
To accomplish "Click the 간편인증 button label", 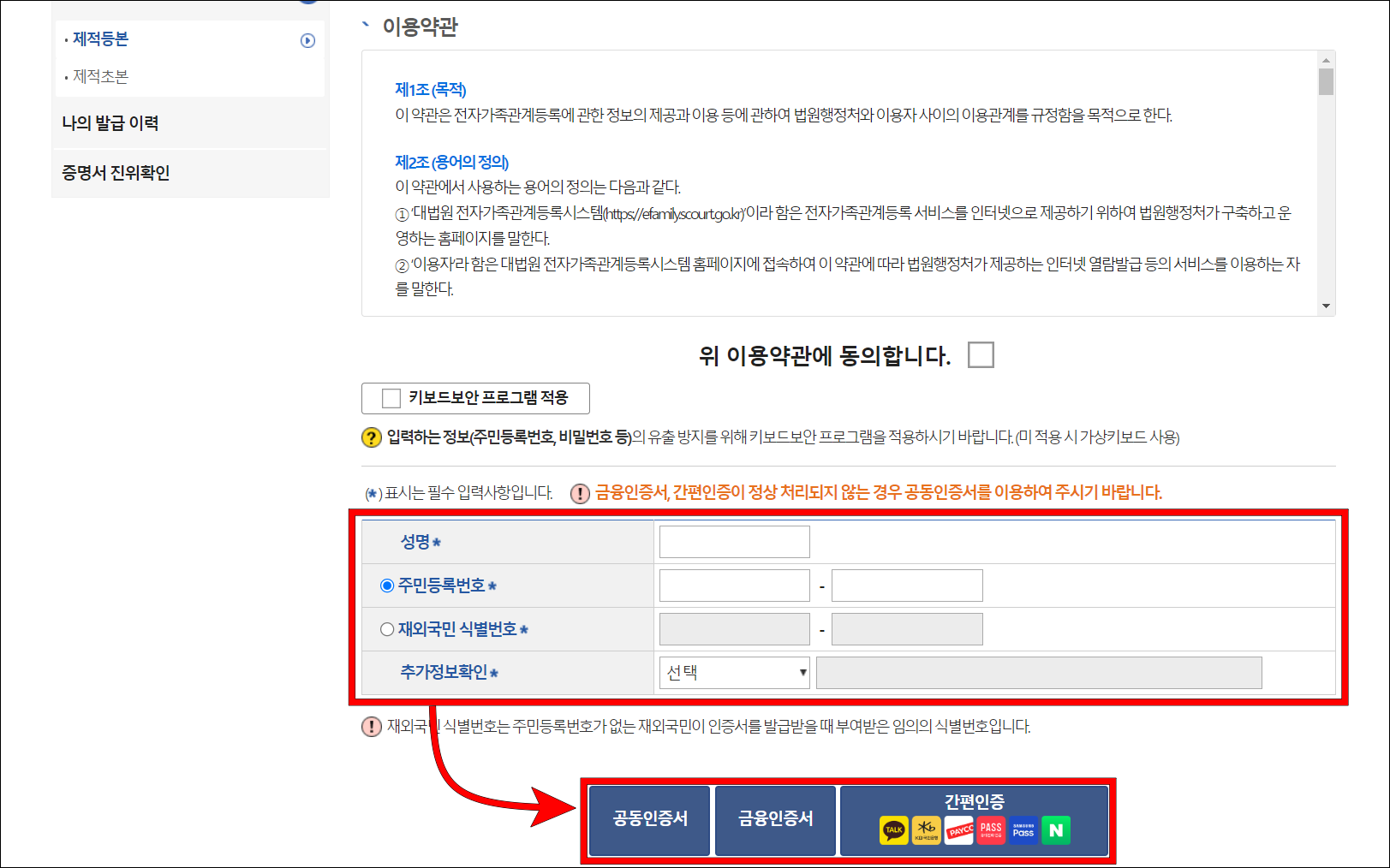I will tap(975, 802).
